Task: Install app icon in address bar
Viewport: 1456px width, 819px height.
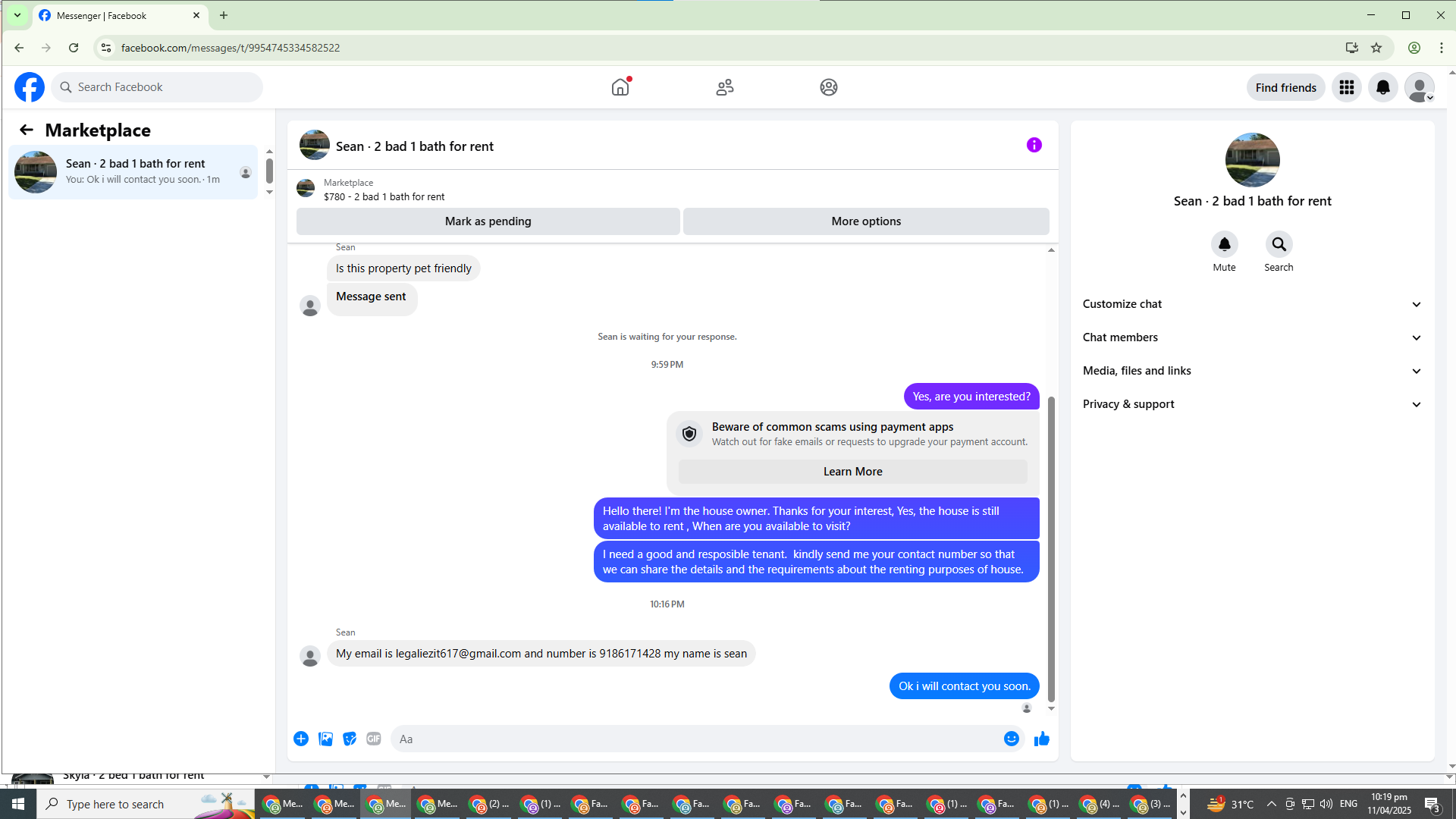Action: coord(1351,48)
